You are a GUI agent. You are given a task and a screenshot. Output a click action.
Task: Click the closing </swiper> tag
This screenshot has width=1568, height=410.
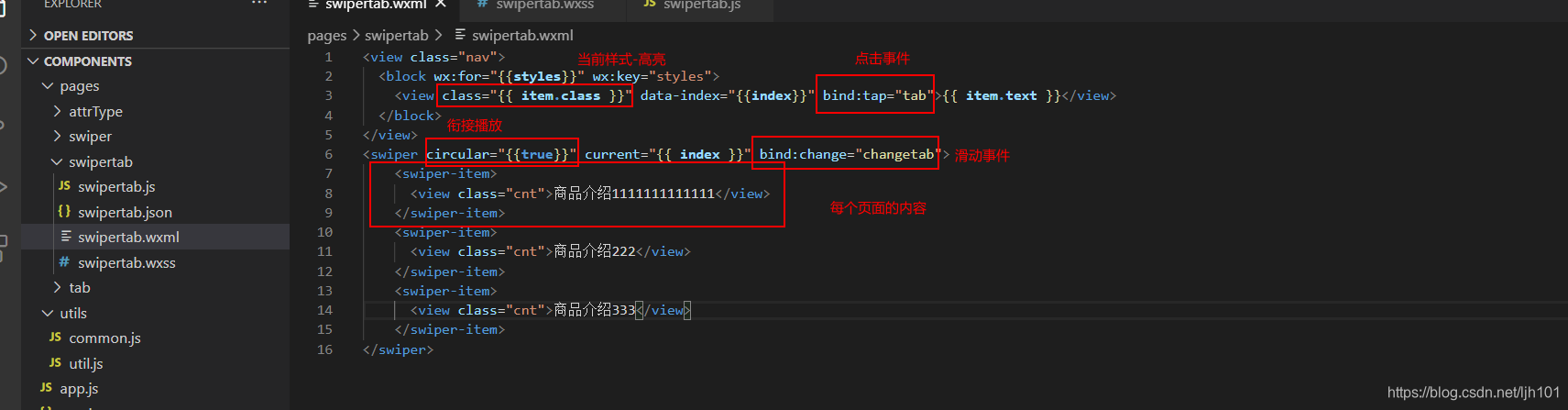point(398,349)
